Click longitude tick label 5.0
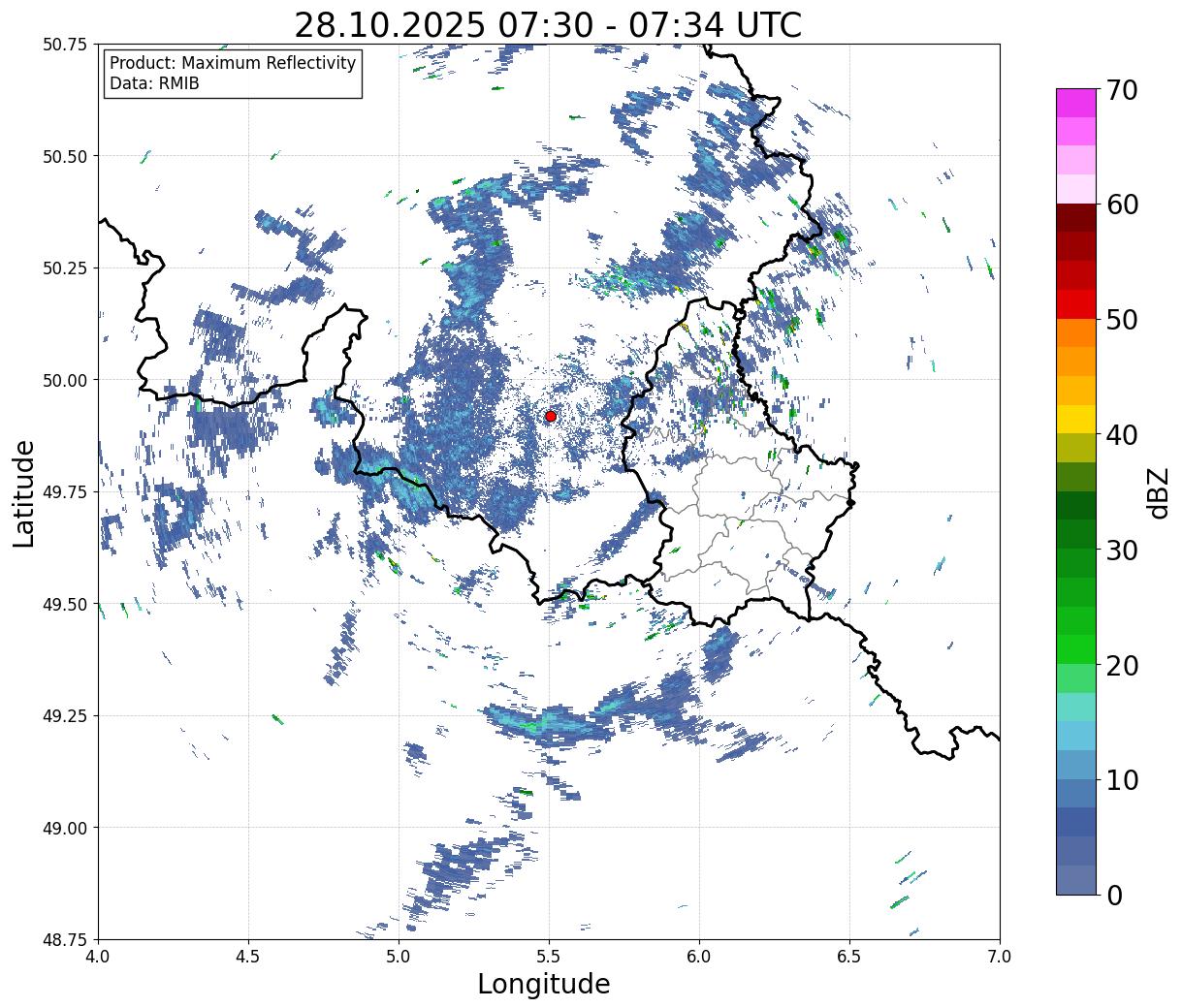The image size is (1182, 1008). coord(399,956)
